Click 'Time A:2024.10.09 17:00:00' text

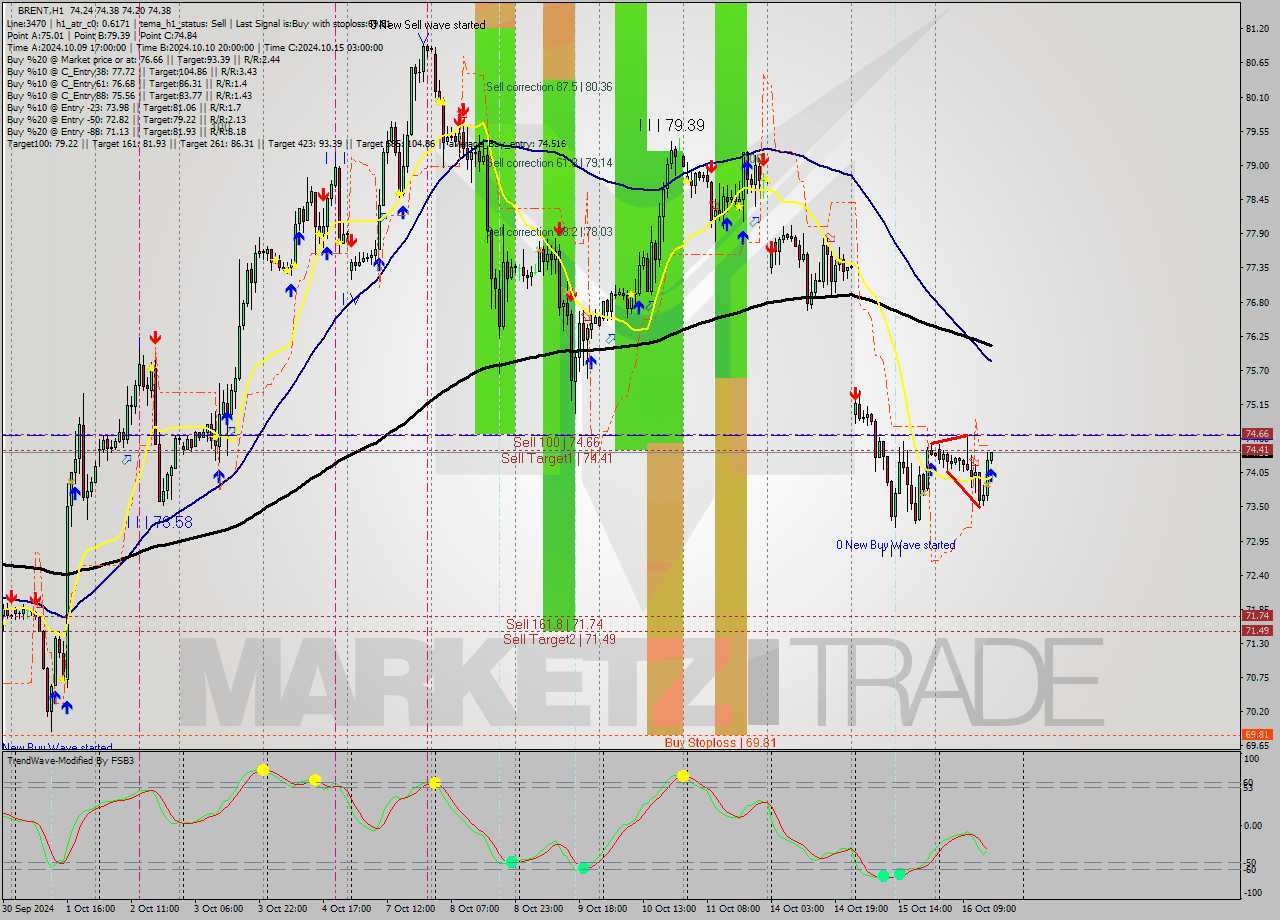point(66,47)
